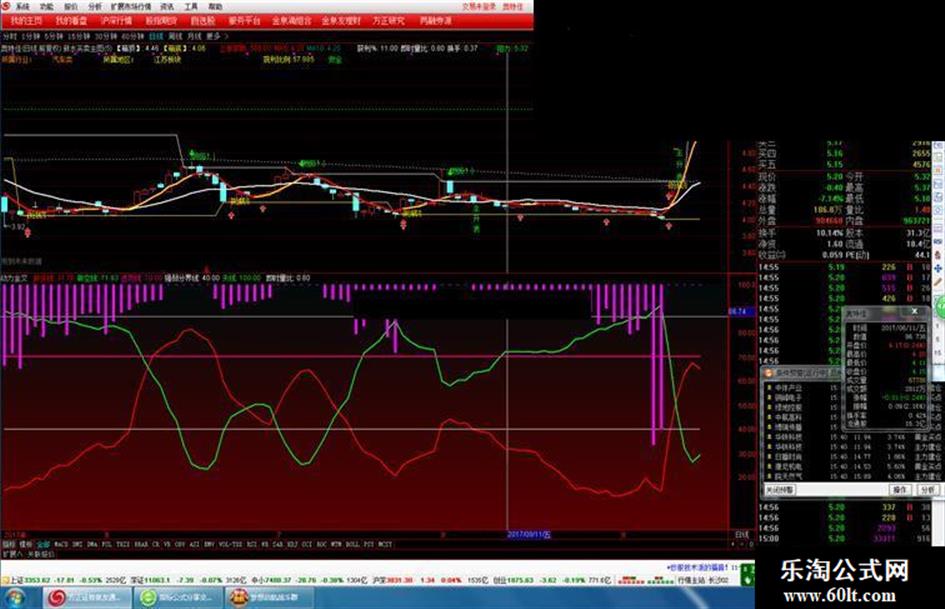Select the 关联报价 bottom tab
945x609 pixels.
[x=41, y=554]
